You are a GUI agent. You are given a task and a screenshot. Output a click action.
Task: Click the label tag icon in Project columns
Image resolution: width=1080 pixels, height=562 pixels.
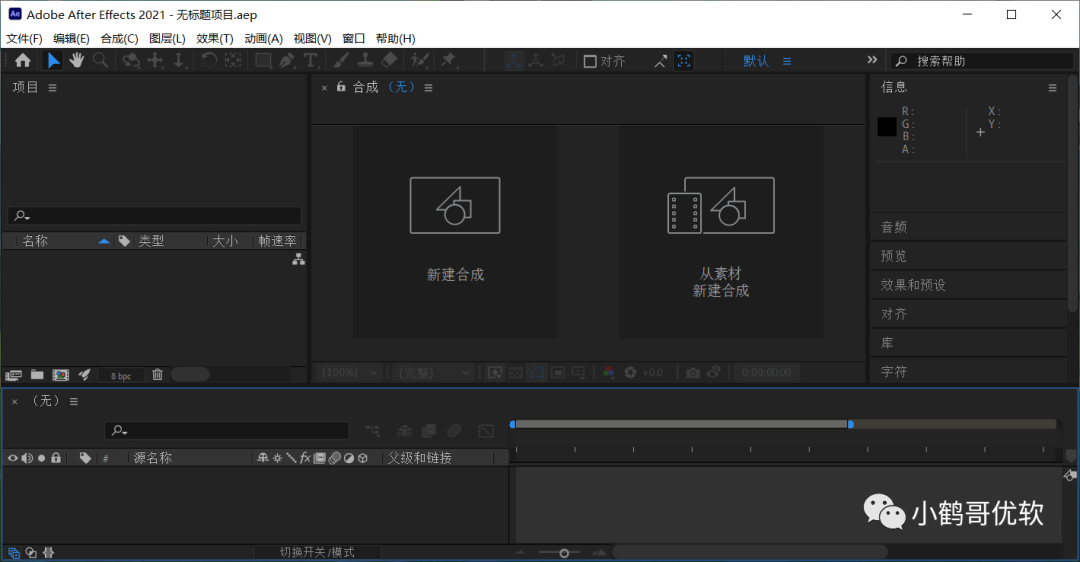124,241
